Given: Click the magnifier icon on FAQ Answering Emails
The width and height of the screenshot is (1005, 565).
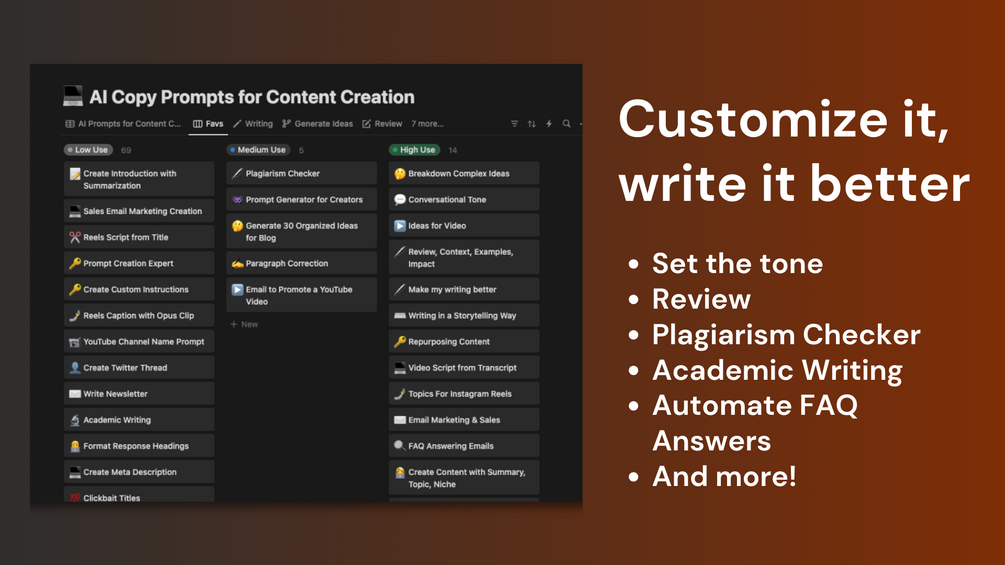Looking at the screenshot, I should (x=400, y=446).
